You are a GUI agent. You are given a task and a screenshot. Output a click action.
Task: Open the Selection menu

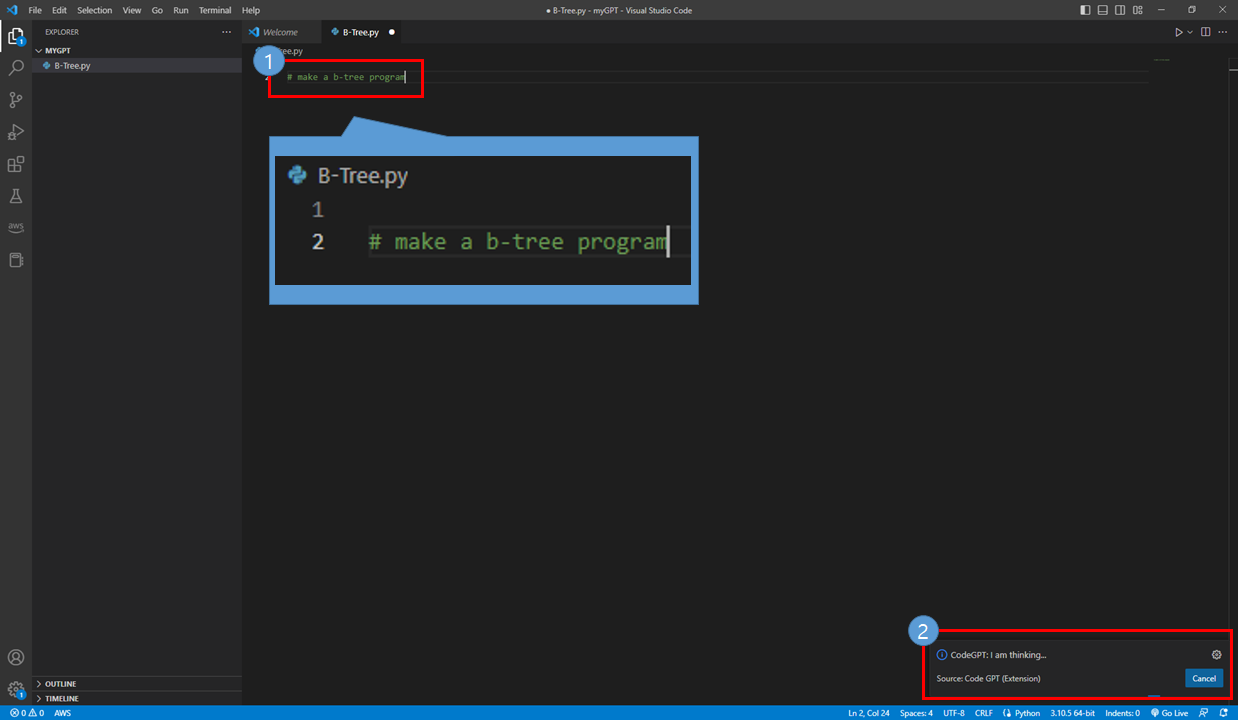[95, 10]
